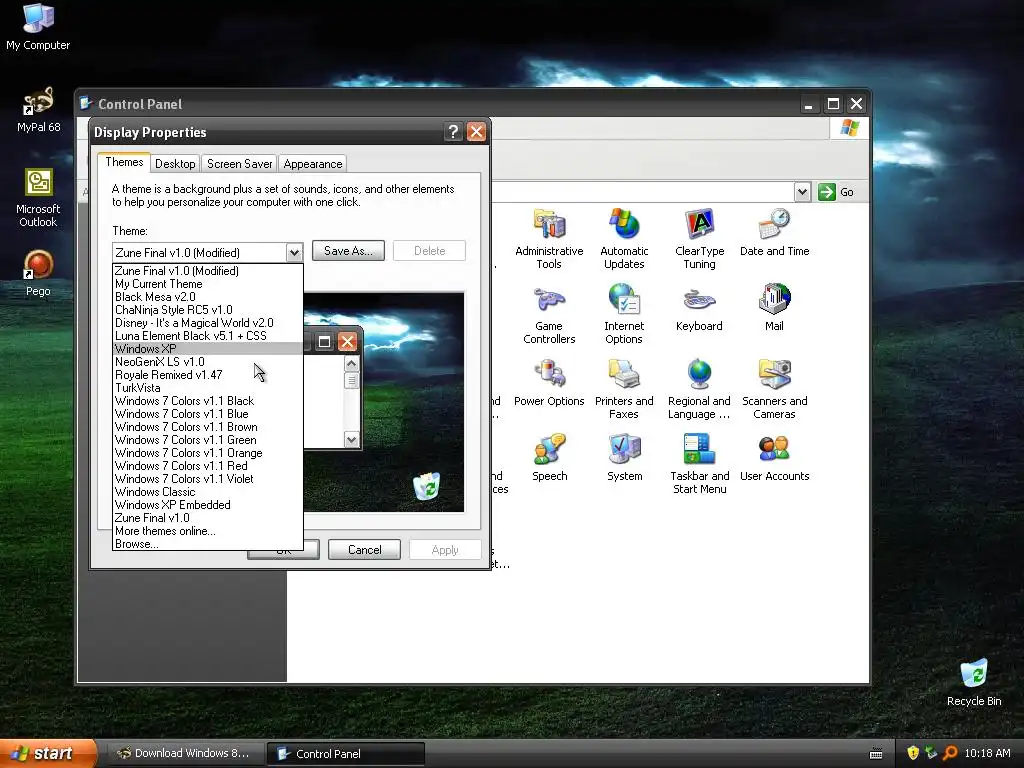Choose Windows 7 Colors v1.1 Blue

pos(208,414)
